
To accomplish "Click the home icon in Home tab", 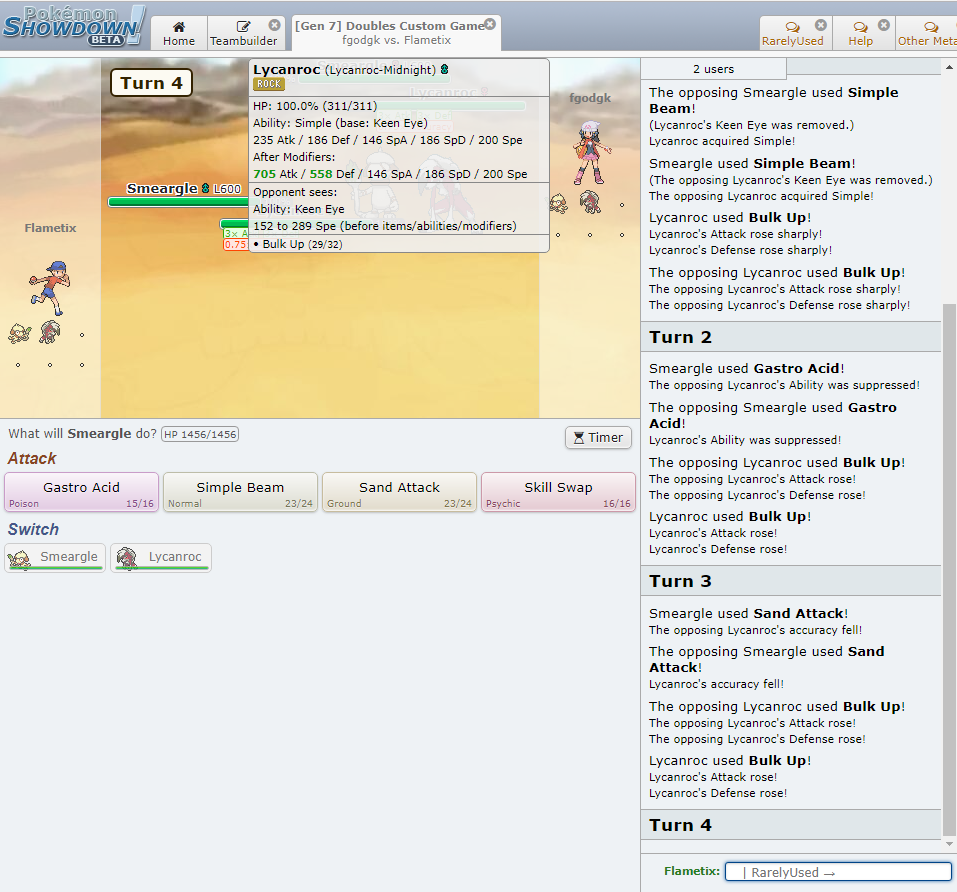I will (x=179, y=27).
